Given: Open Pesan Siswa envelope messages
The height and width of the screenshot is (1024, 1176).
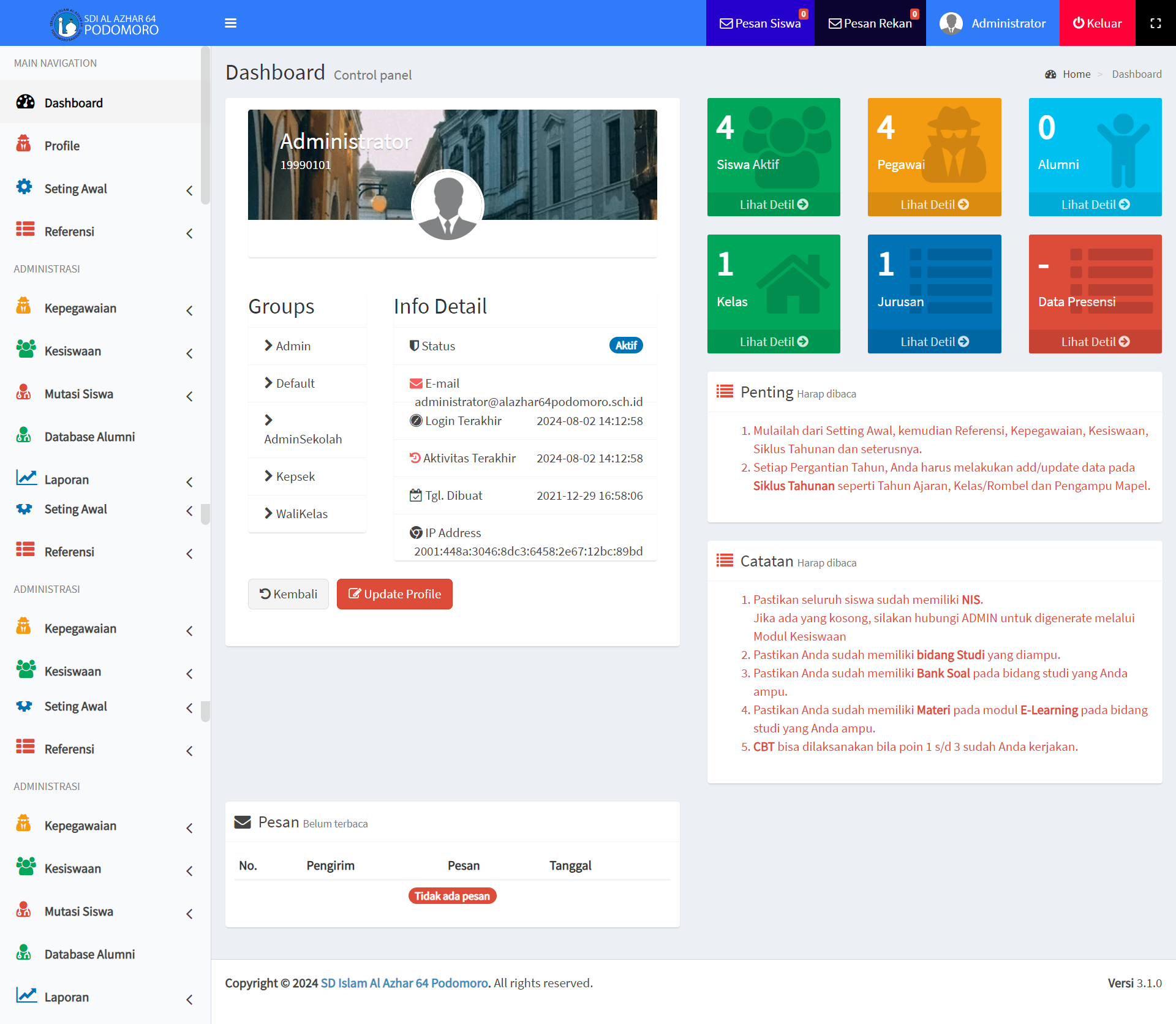Looking at the screenshot, I should (x=759, y=23).
